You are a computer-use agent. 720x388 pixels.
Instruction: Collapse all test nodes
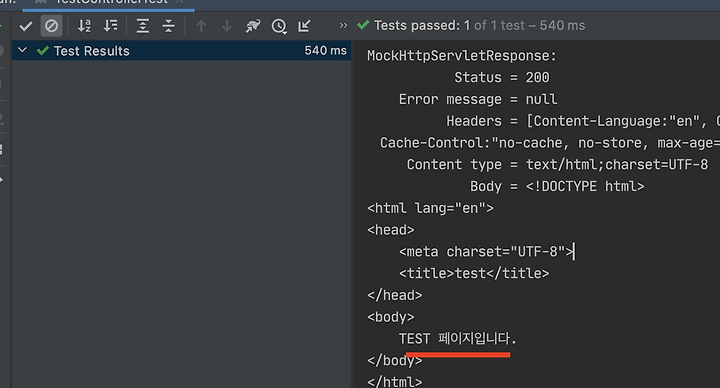click(169, 26)
